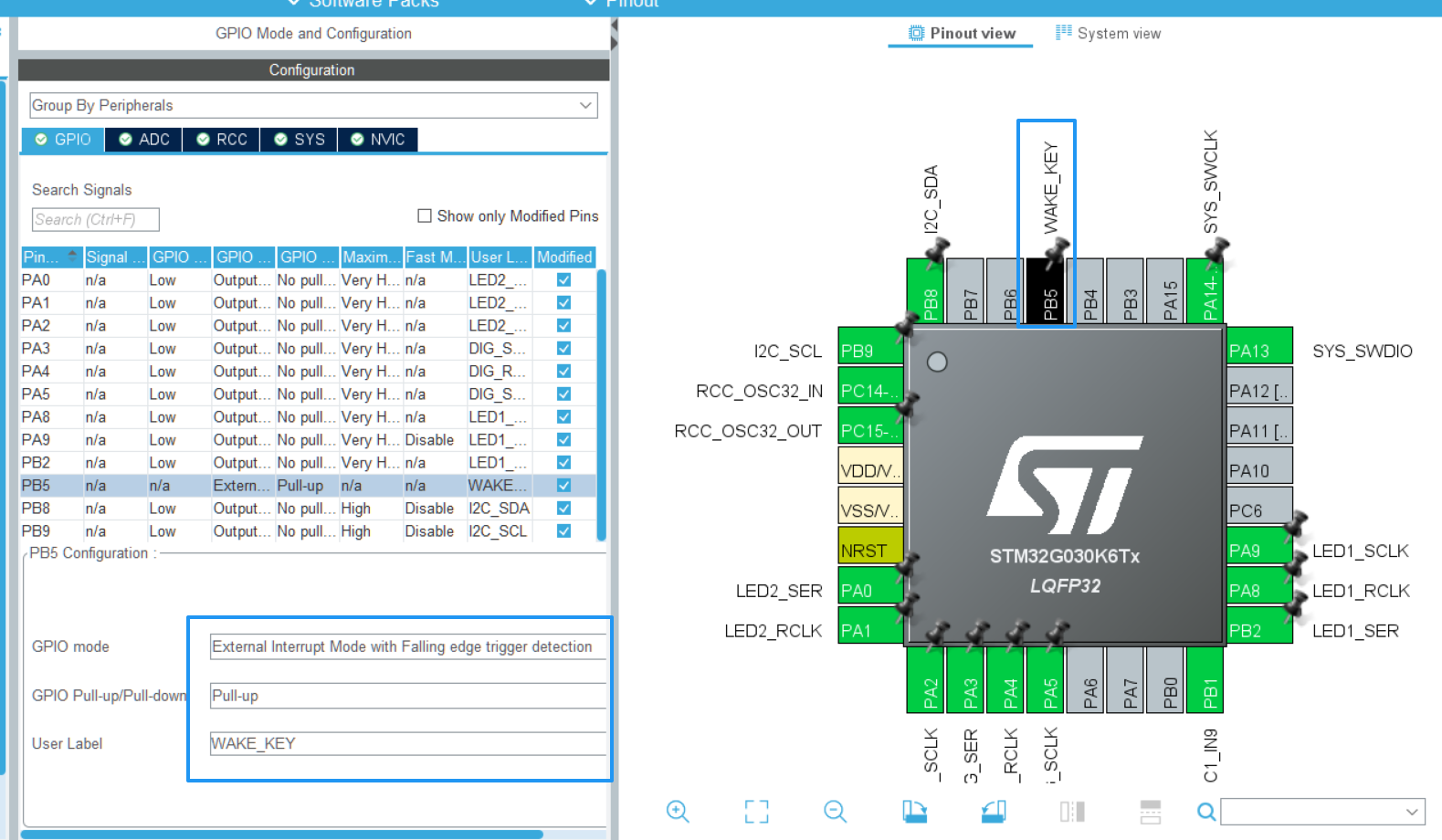Rotate the chip clockwise
Screen dimensions: 1442x840
click(914, 811)
